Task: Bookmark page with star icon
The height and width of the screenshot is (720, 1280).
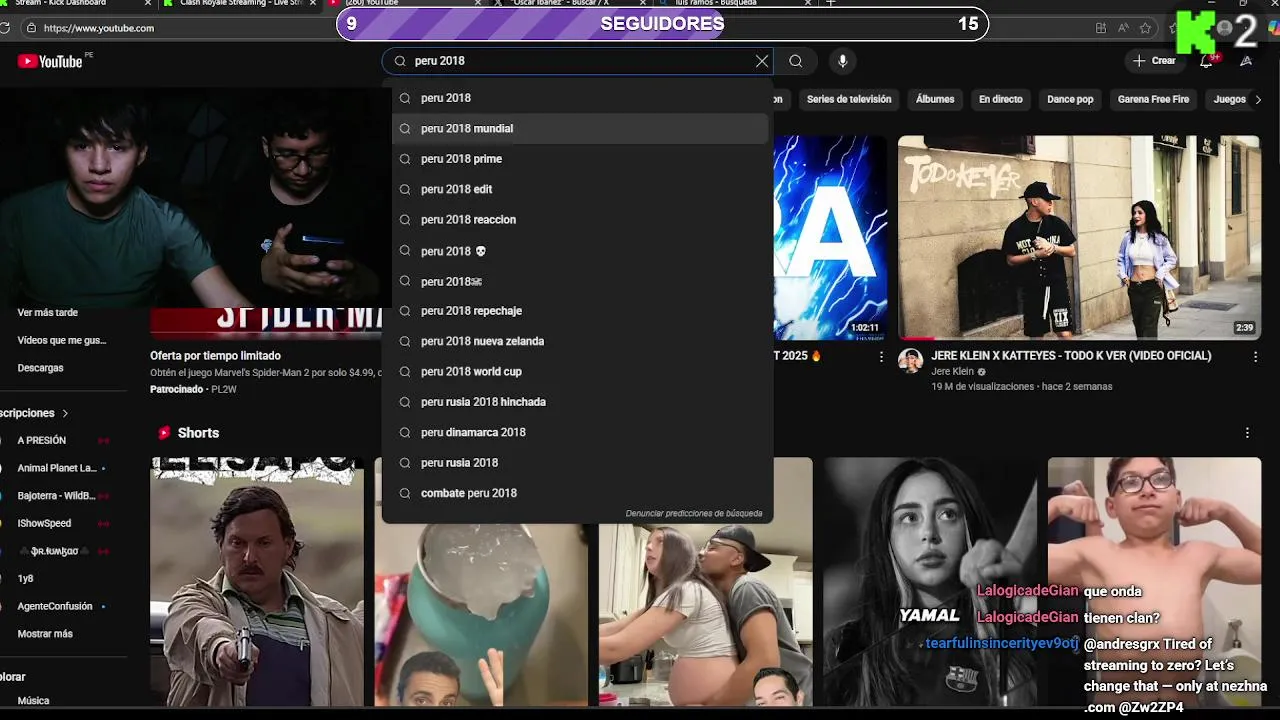Action: (x=1146, y=28)
